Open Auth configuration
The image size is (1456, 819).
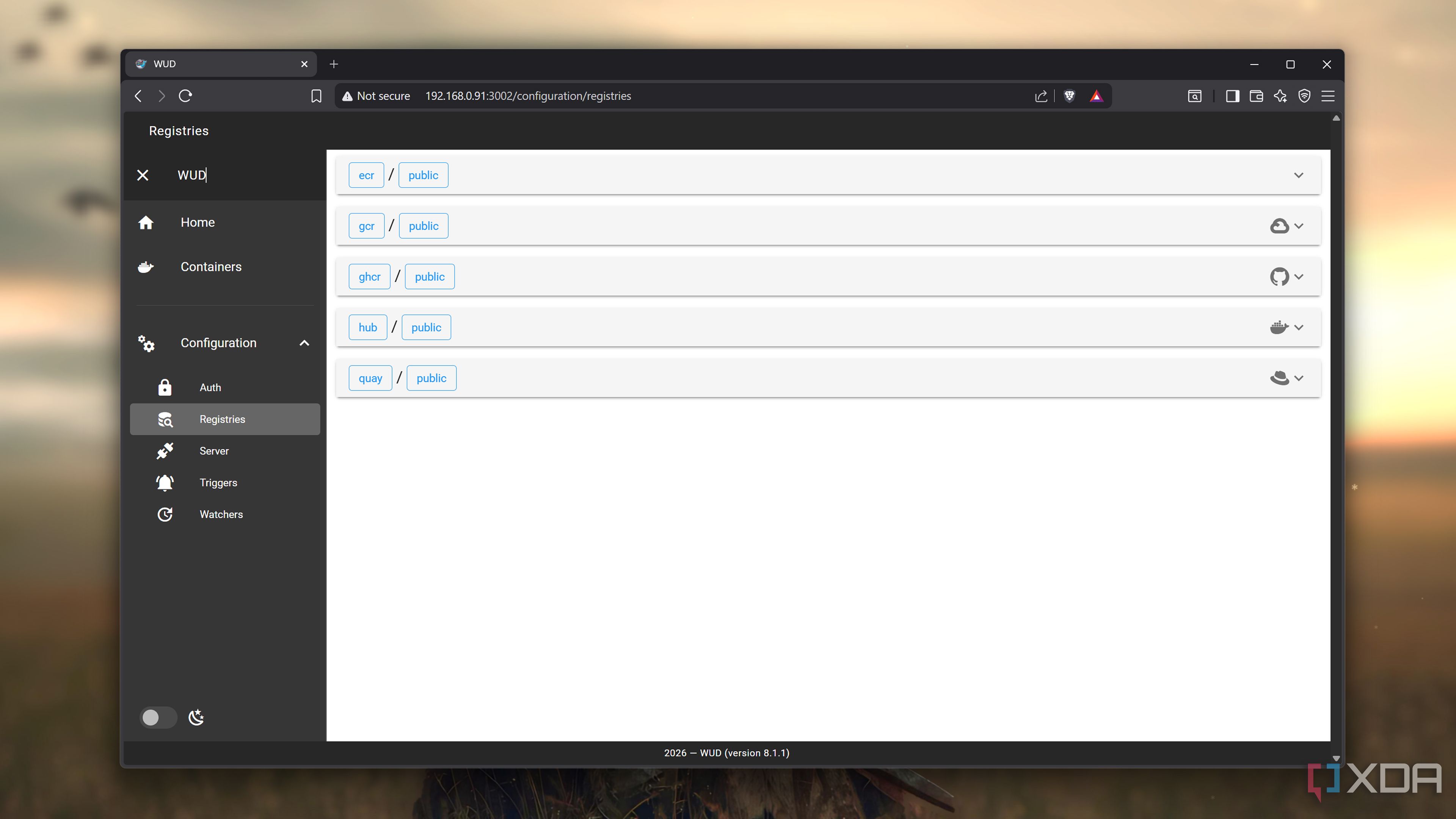[225, 388]
